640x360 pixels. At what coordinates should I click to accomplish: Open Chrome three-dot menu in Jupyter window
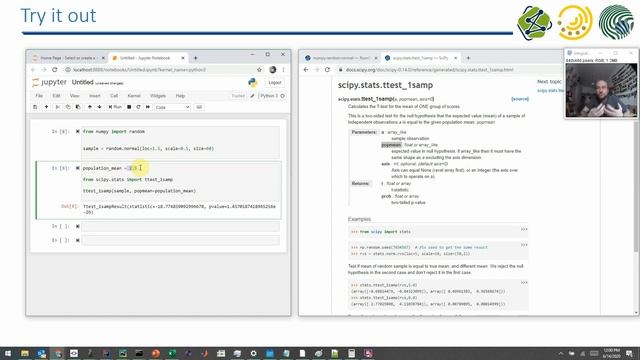coord(283,70)
